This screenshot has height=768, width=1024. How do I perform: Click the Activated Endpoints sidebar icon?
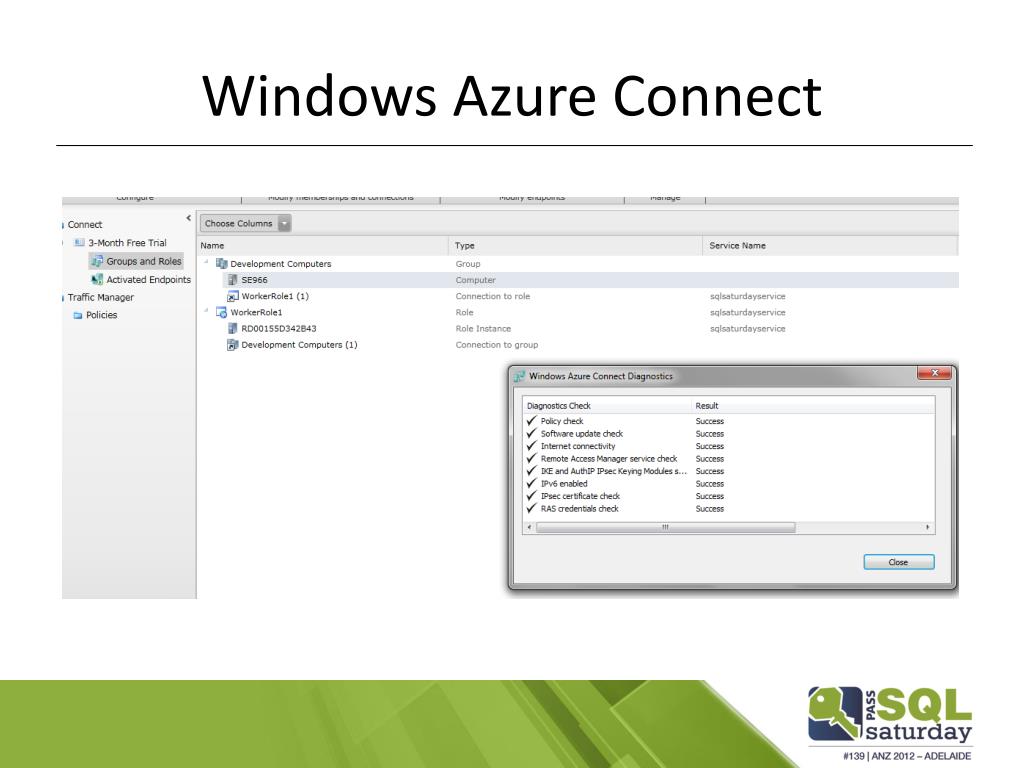(97, 280)
